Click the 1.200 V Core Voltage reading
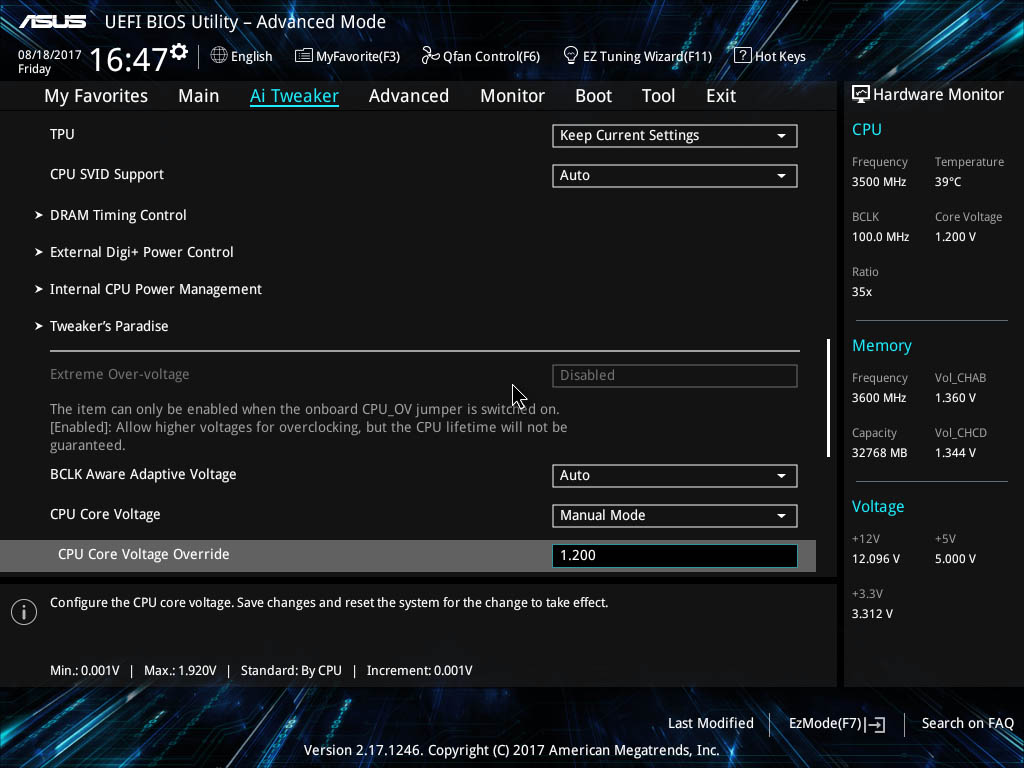The height and width of the screenshot is (768, 1024). [955, 237]
